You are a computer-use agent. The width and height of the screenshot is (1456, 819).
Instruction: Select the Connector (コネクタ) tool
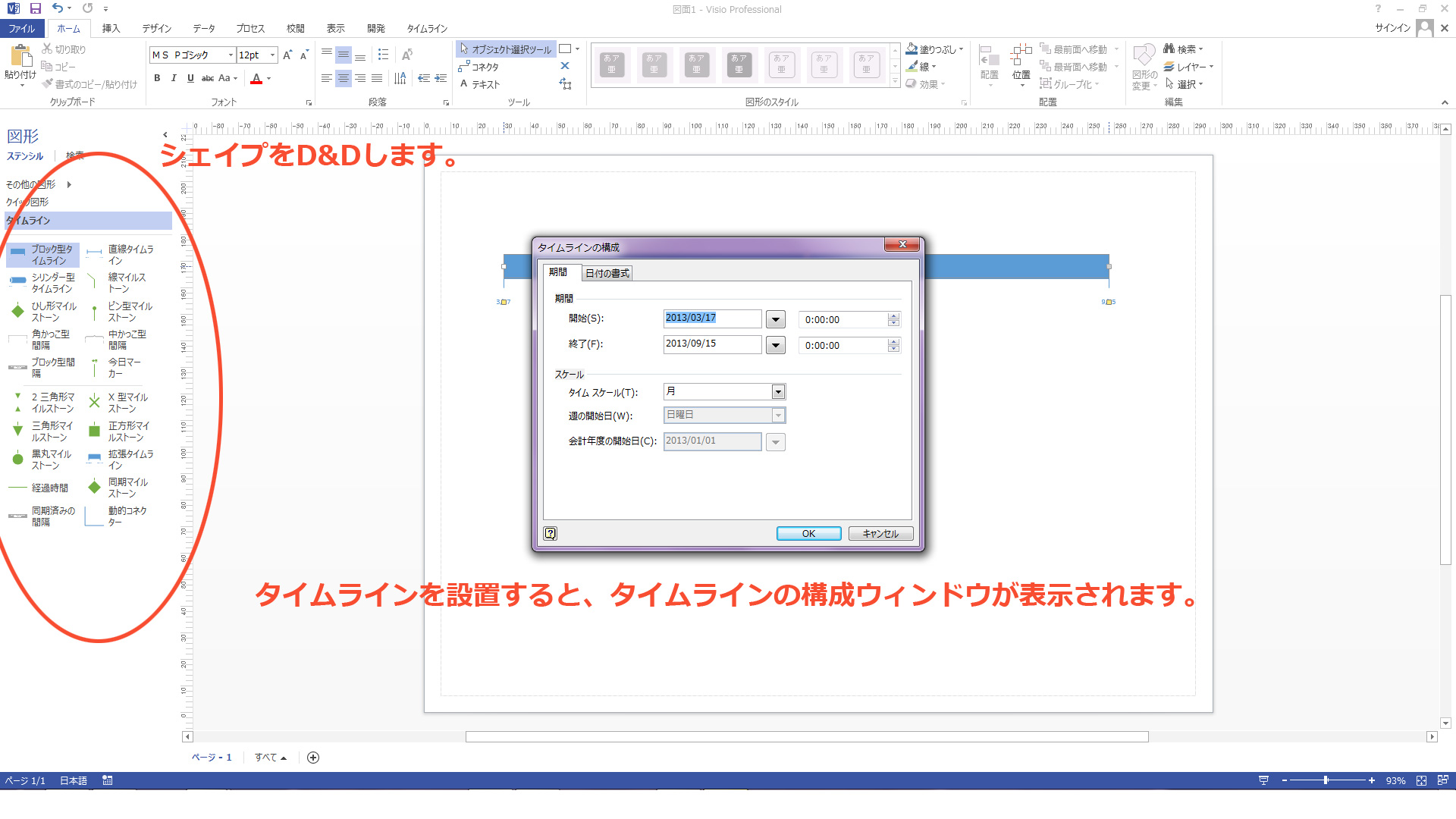tap(479, 67)
